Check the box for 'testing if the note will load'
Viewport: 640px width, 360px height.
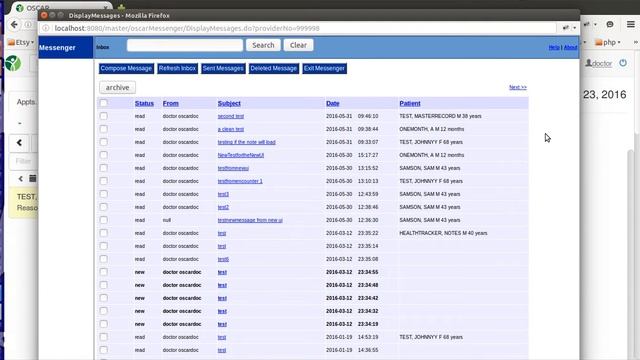point(104,142)
